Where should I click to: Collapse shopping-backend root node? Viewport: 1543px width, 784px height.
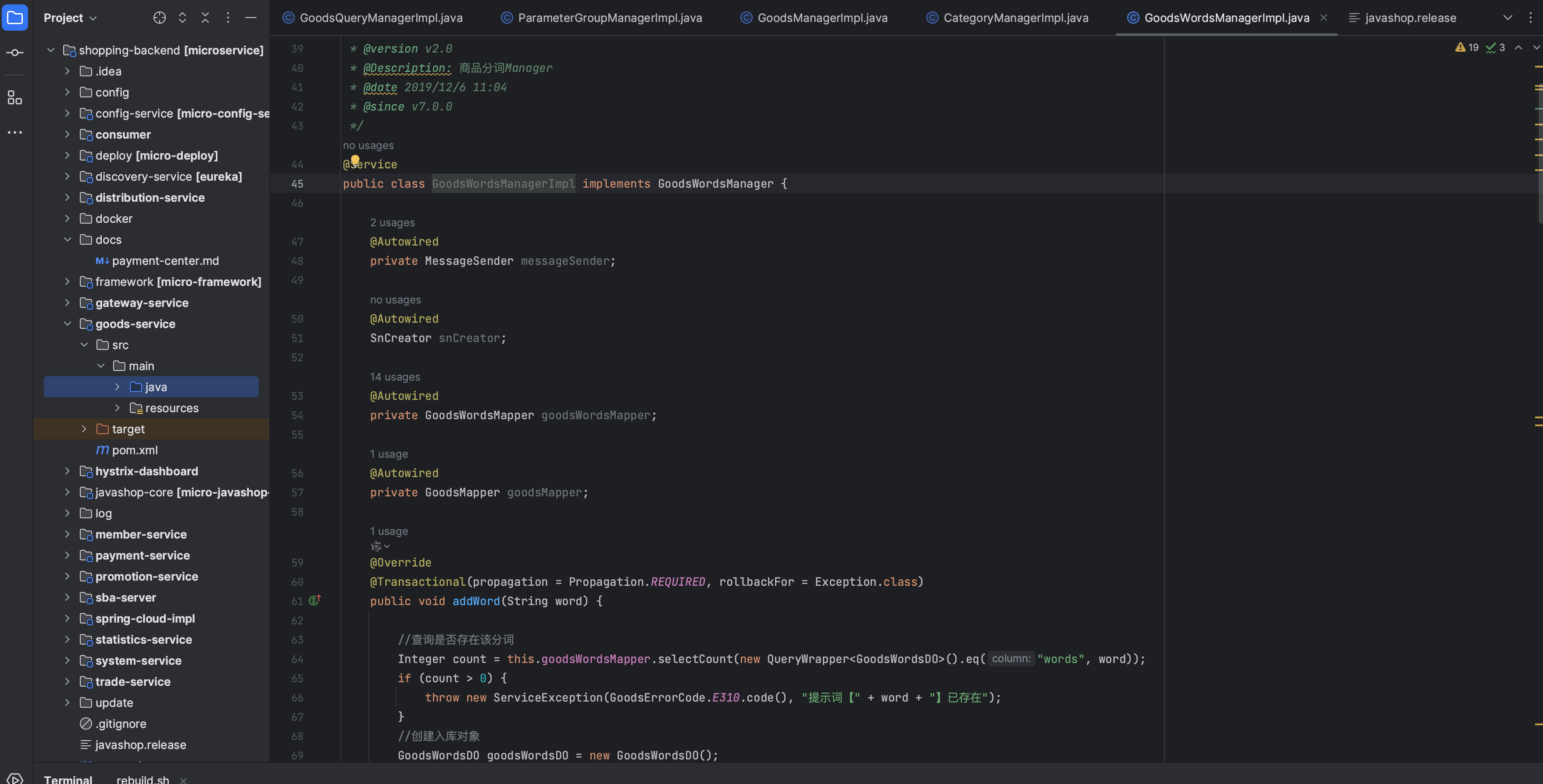[51, 50]
